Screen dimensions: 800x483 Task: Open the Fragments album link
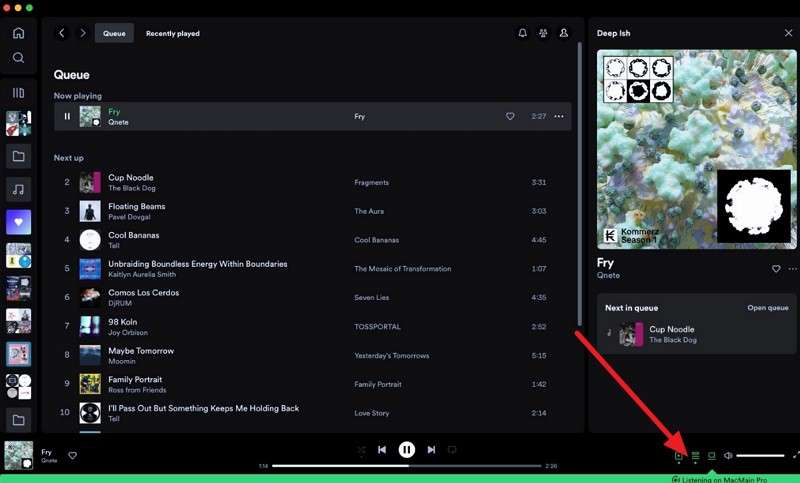371,182
